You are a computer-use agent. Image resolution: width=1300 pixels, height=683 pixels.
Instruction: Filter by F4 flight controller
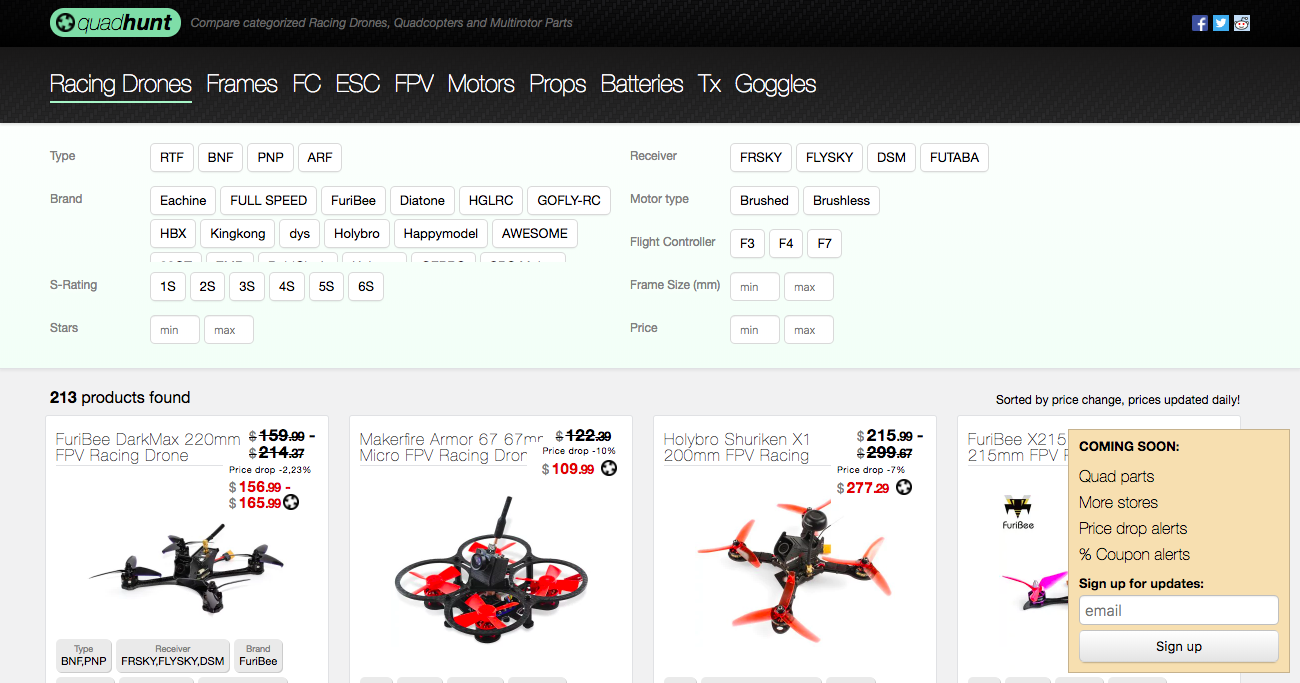[786, 243]
